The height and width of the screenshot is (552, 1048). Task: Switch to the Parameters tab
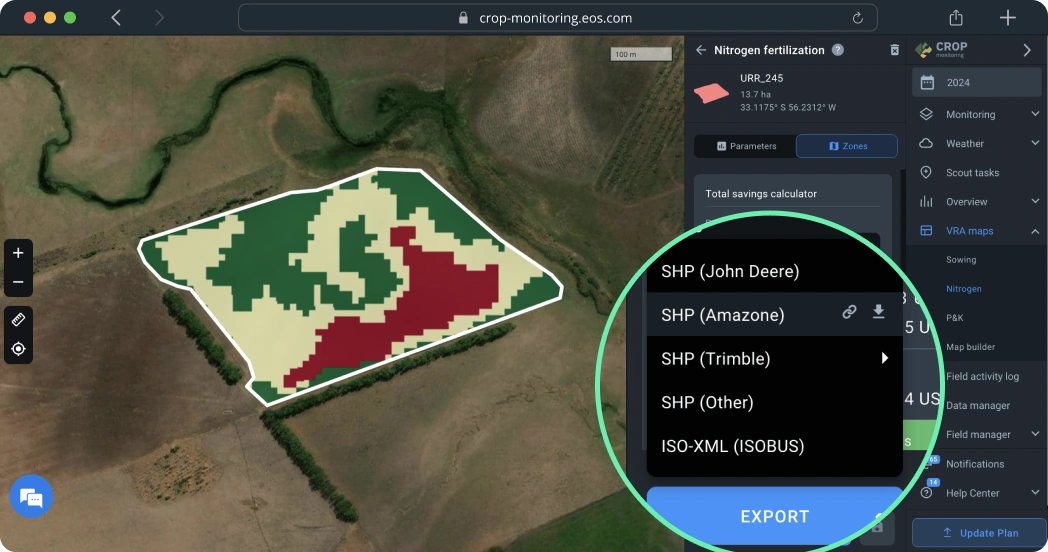(746, 146)
